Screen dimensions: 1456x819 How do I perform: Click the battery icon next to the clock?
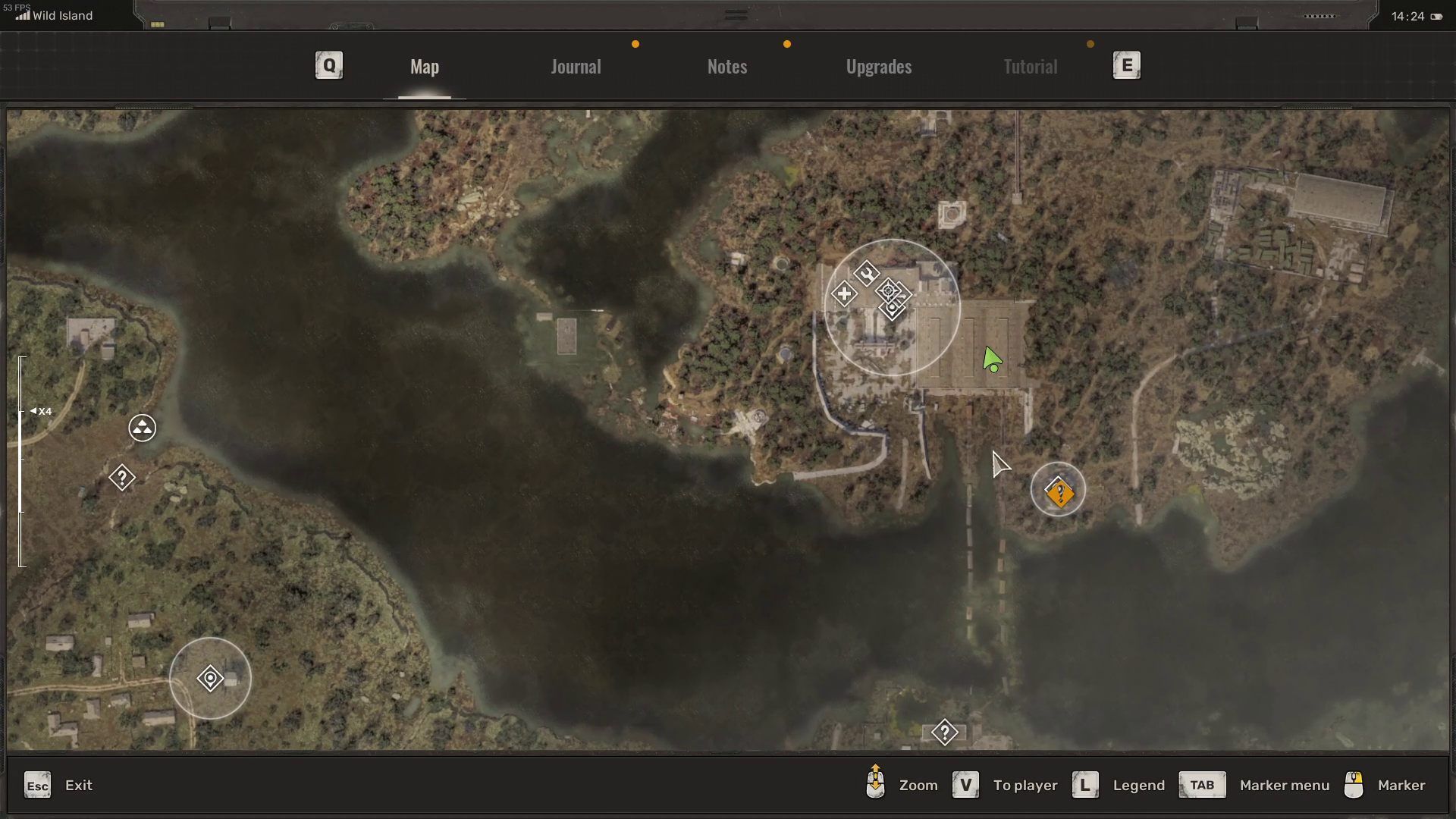pos(1436,16)
